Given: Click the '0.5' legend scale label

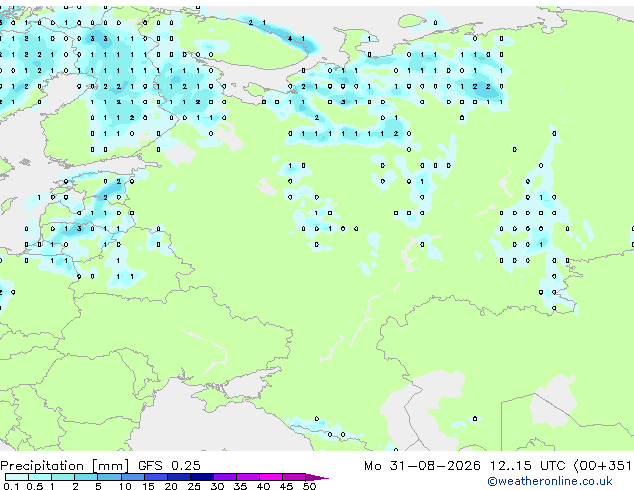Looking at the screenshot, I should point(34,486).
